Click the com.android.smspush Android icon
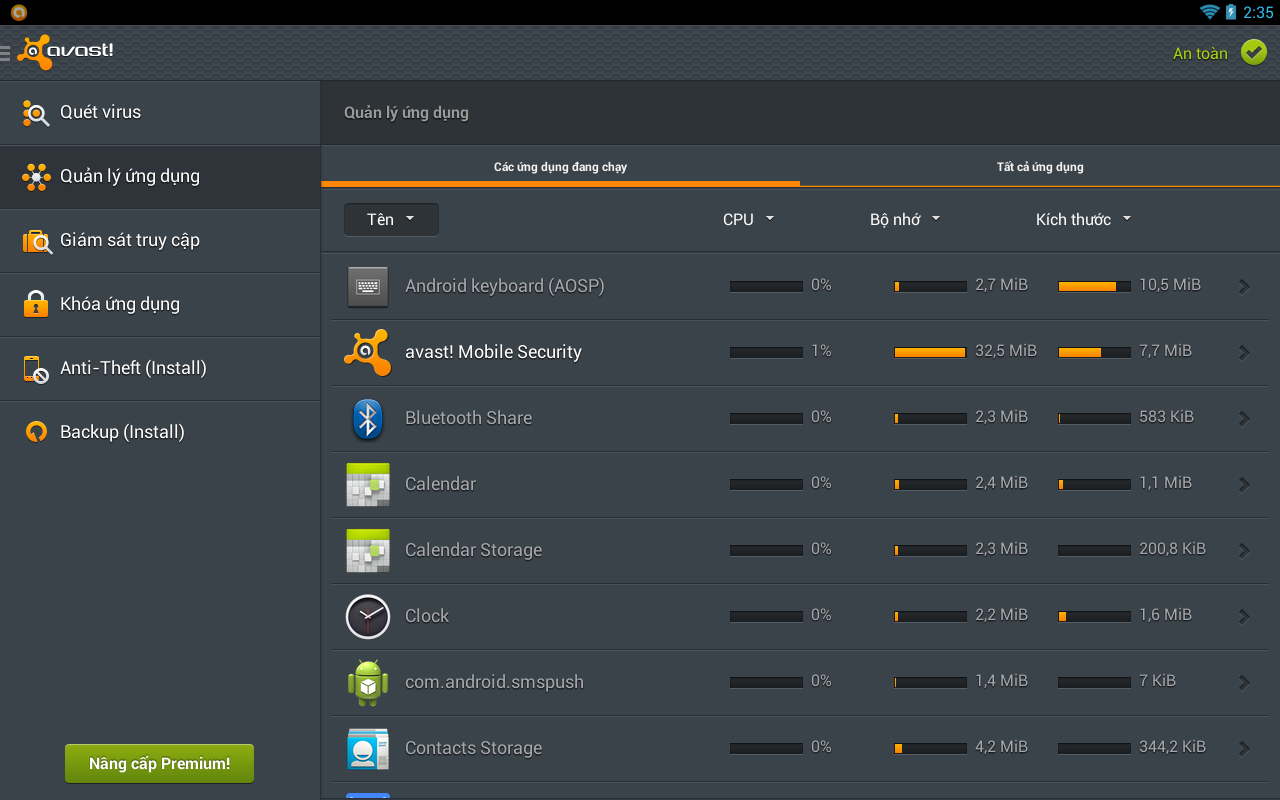1280x800 pixels. (x=367, y=682)
